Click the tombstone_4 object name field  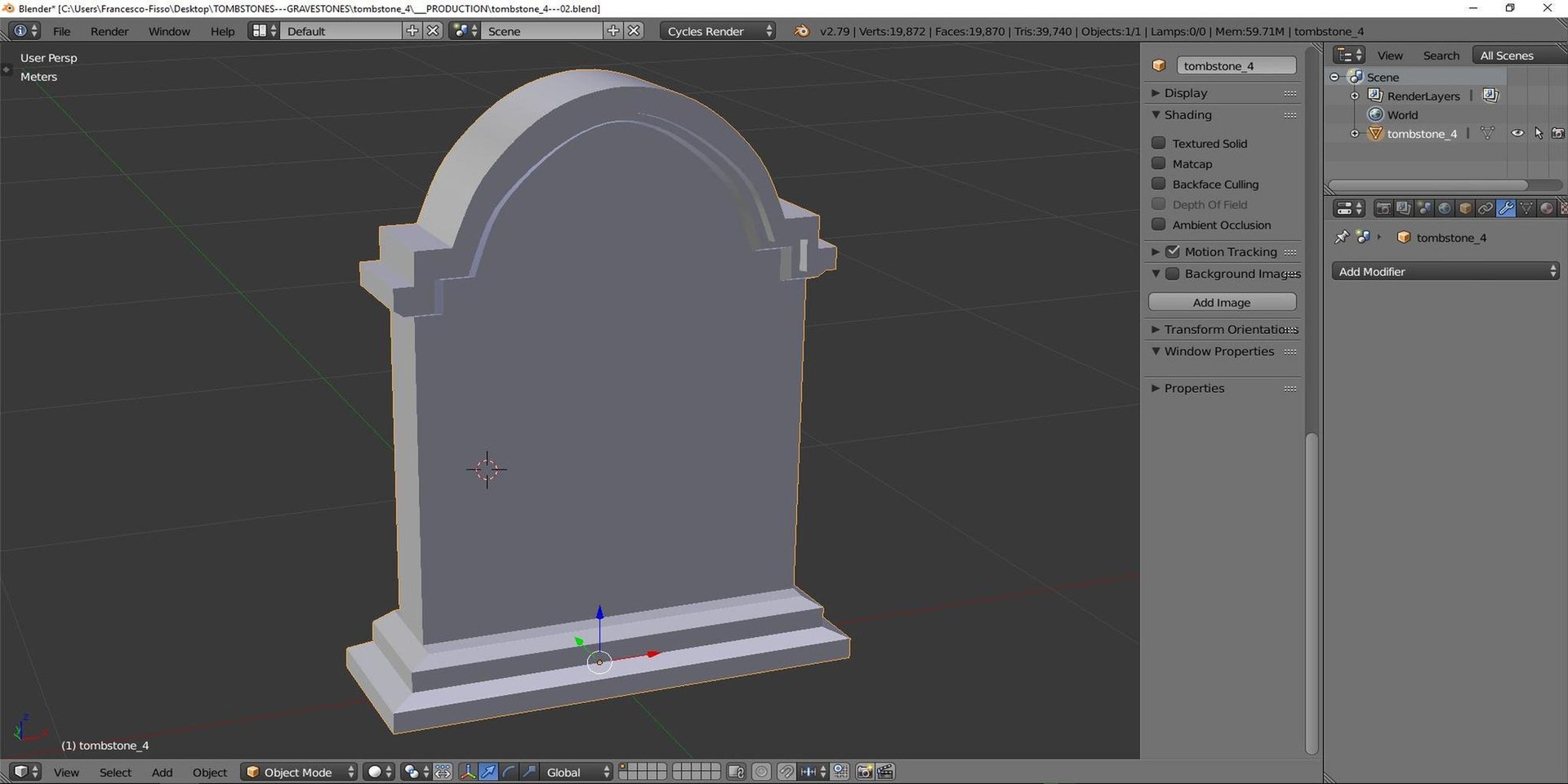[1236, 65]
